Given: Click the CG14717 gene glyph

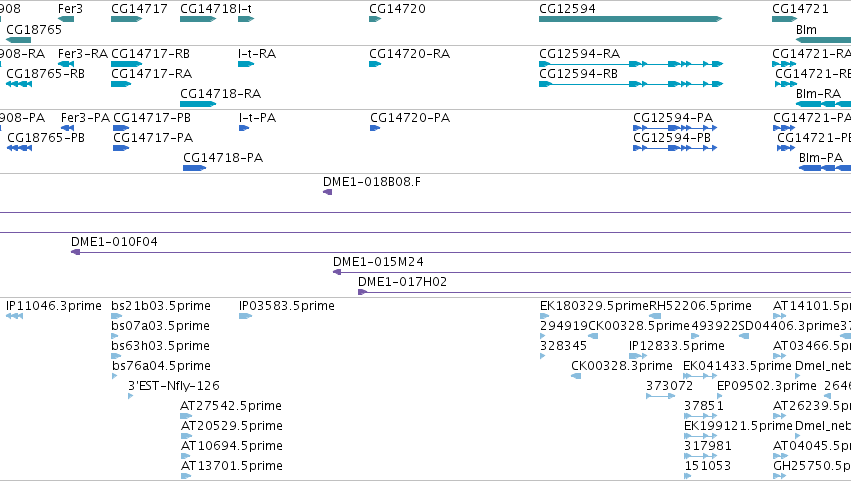Looking at the screenshot, I should 126,19.
